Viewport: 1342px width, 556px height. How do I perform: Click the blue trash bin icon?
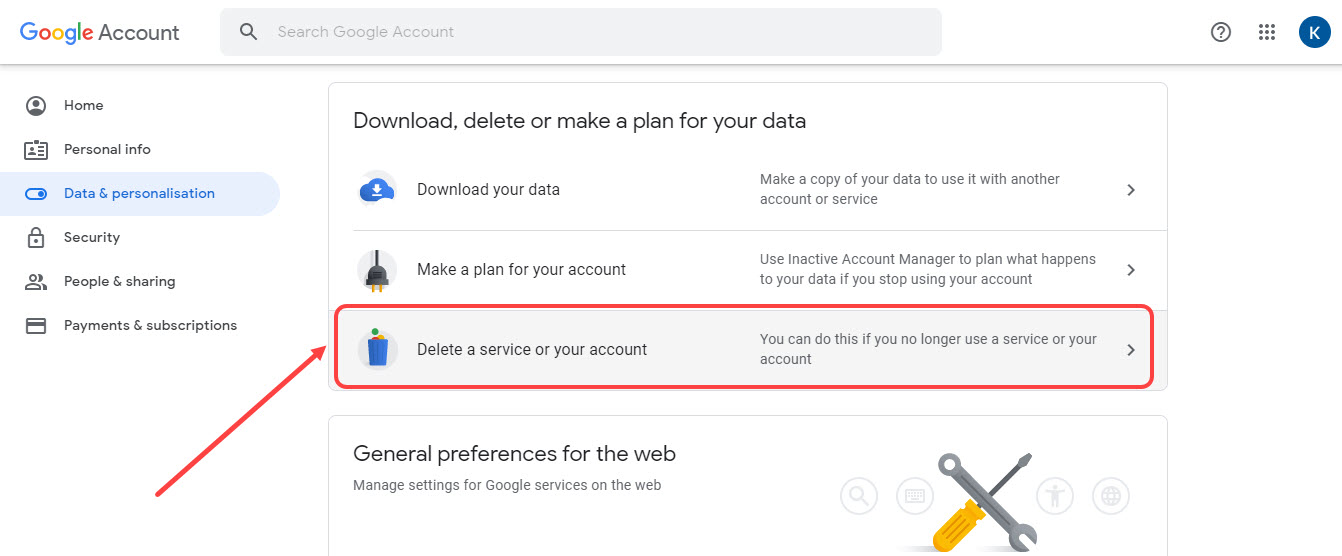[377, 348]
